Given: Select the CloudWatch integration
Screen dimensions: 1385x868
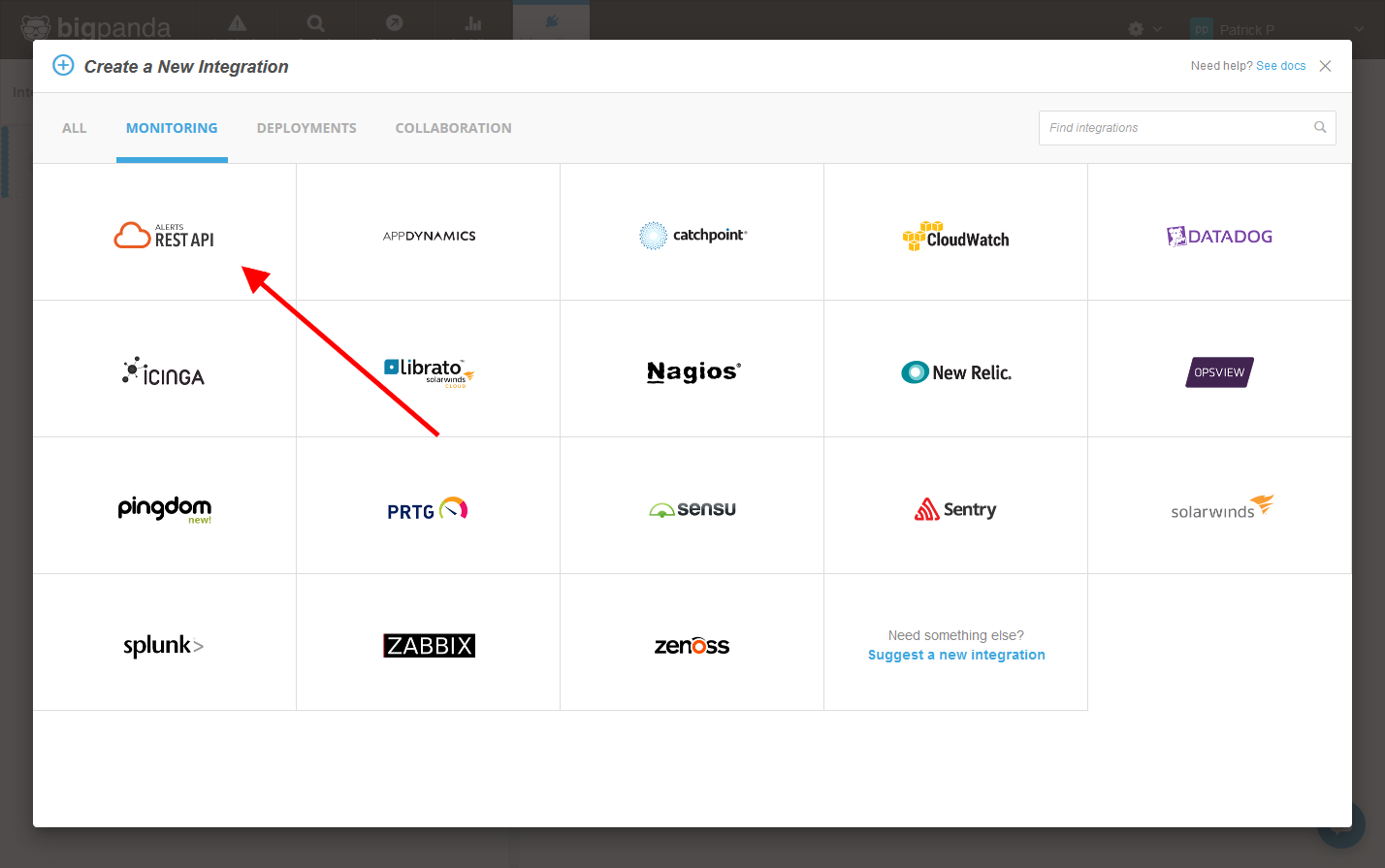Looking at the screenshot, I should point(955,236).
